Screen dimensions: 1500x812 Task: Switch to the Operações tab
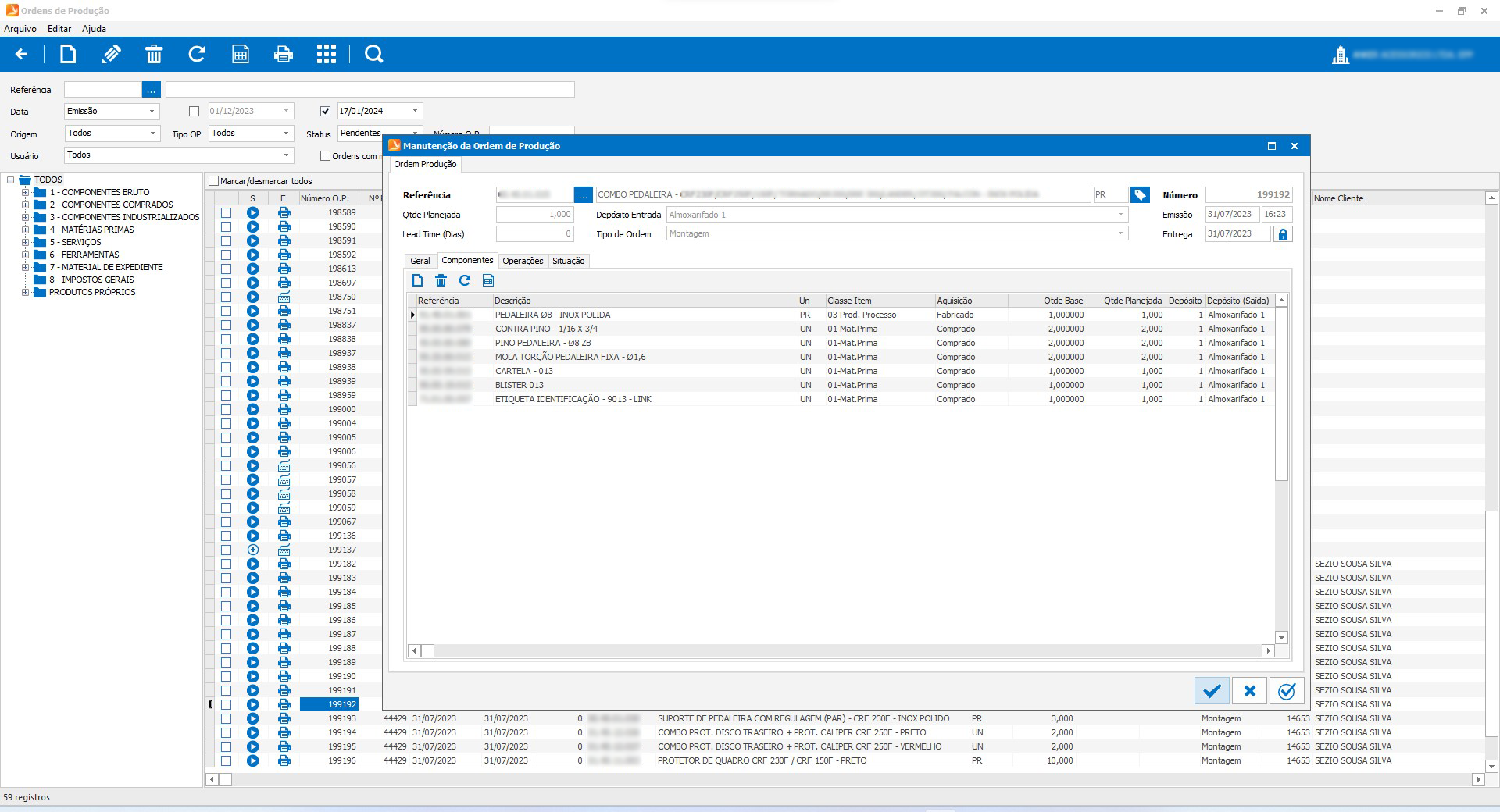(x=523, y=261)
